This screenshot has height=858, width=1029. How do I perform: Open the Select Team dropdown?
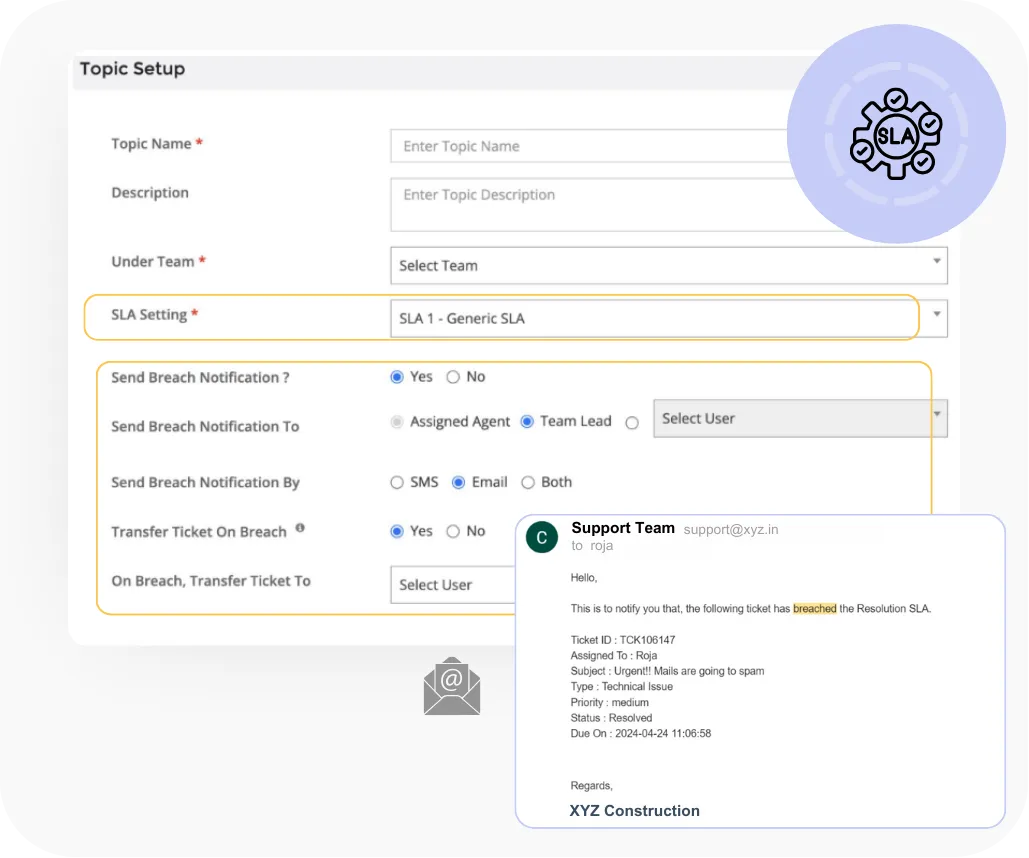[668, 265]
